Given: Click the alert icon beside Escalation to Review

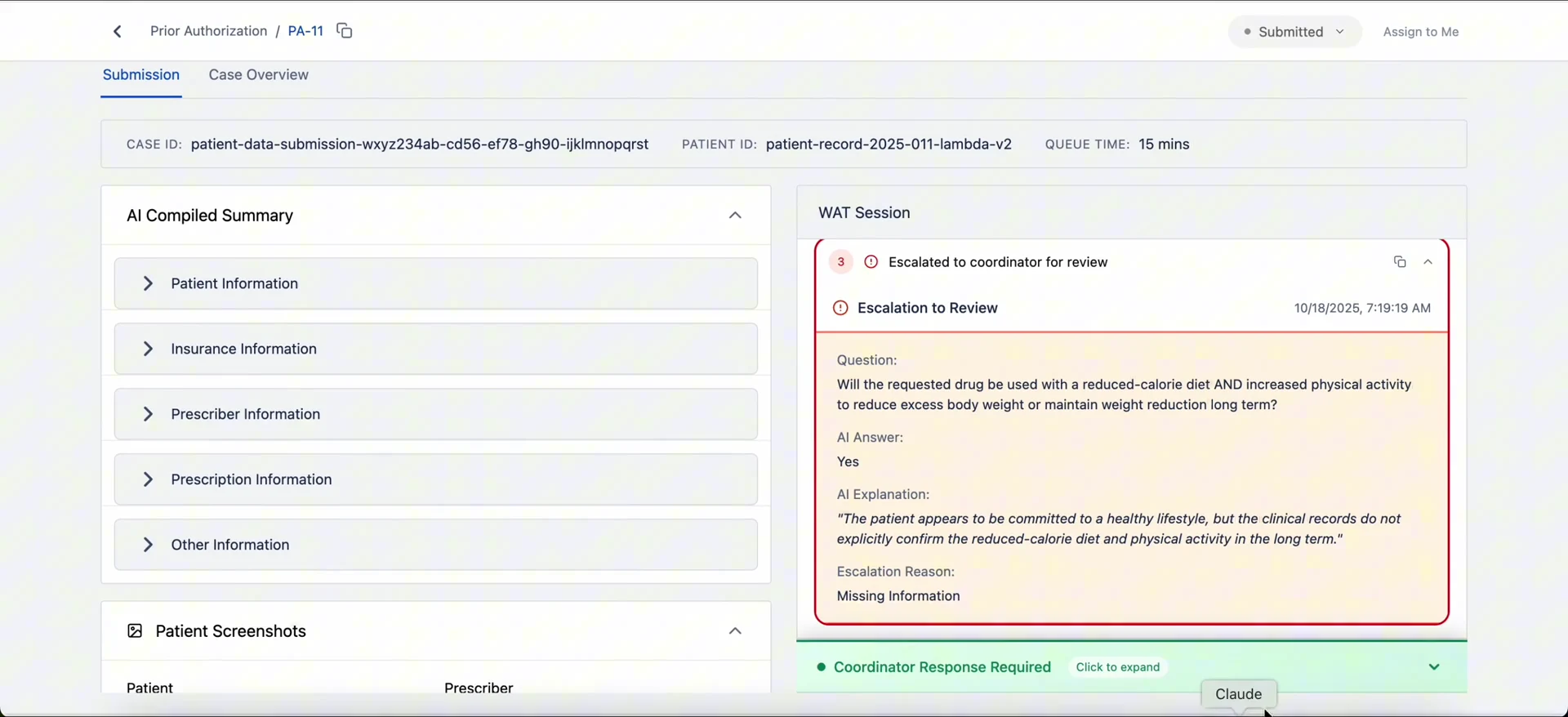Looking at the screenshot, I should (x=840, y=308).
